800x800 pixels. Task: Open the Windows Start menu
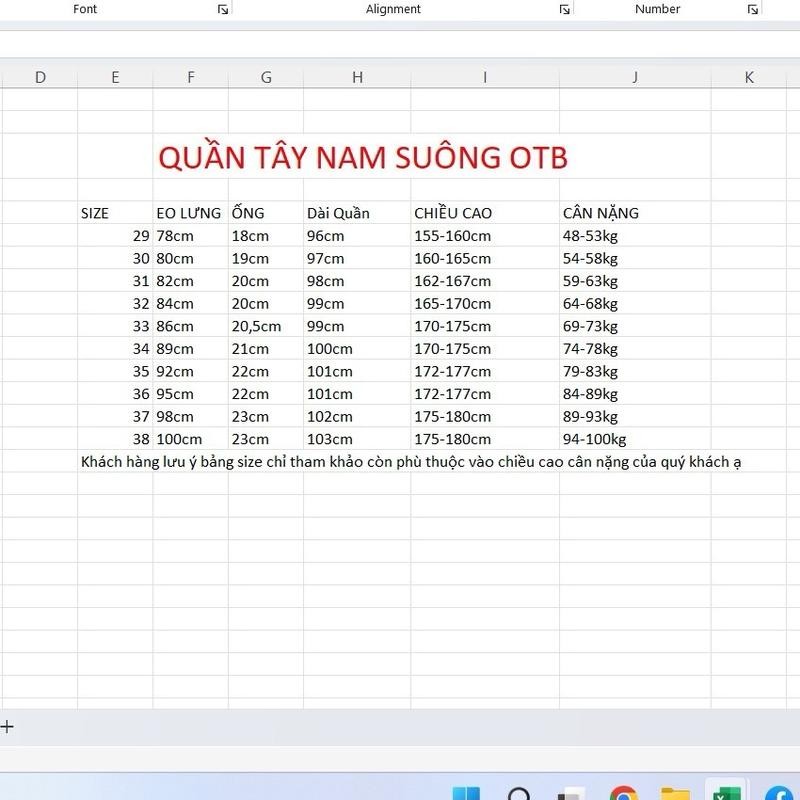coord(466,794)
